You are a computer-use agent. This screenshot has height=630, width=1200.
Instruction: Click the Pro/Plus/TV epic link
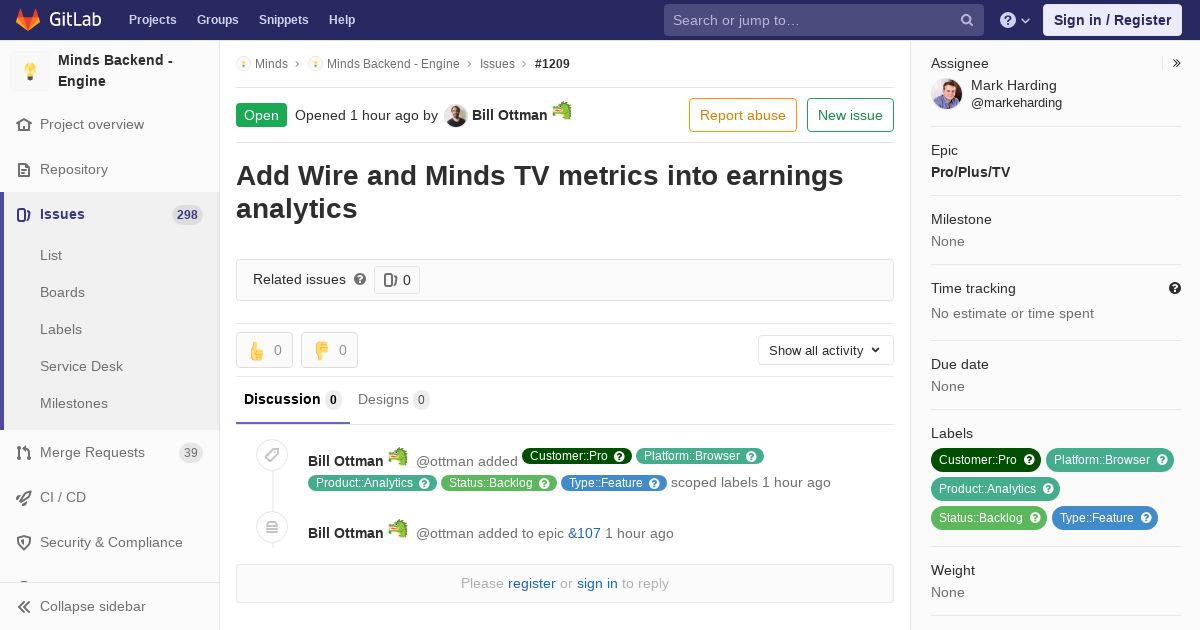point(970,172)
